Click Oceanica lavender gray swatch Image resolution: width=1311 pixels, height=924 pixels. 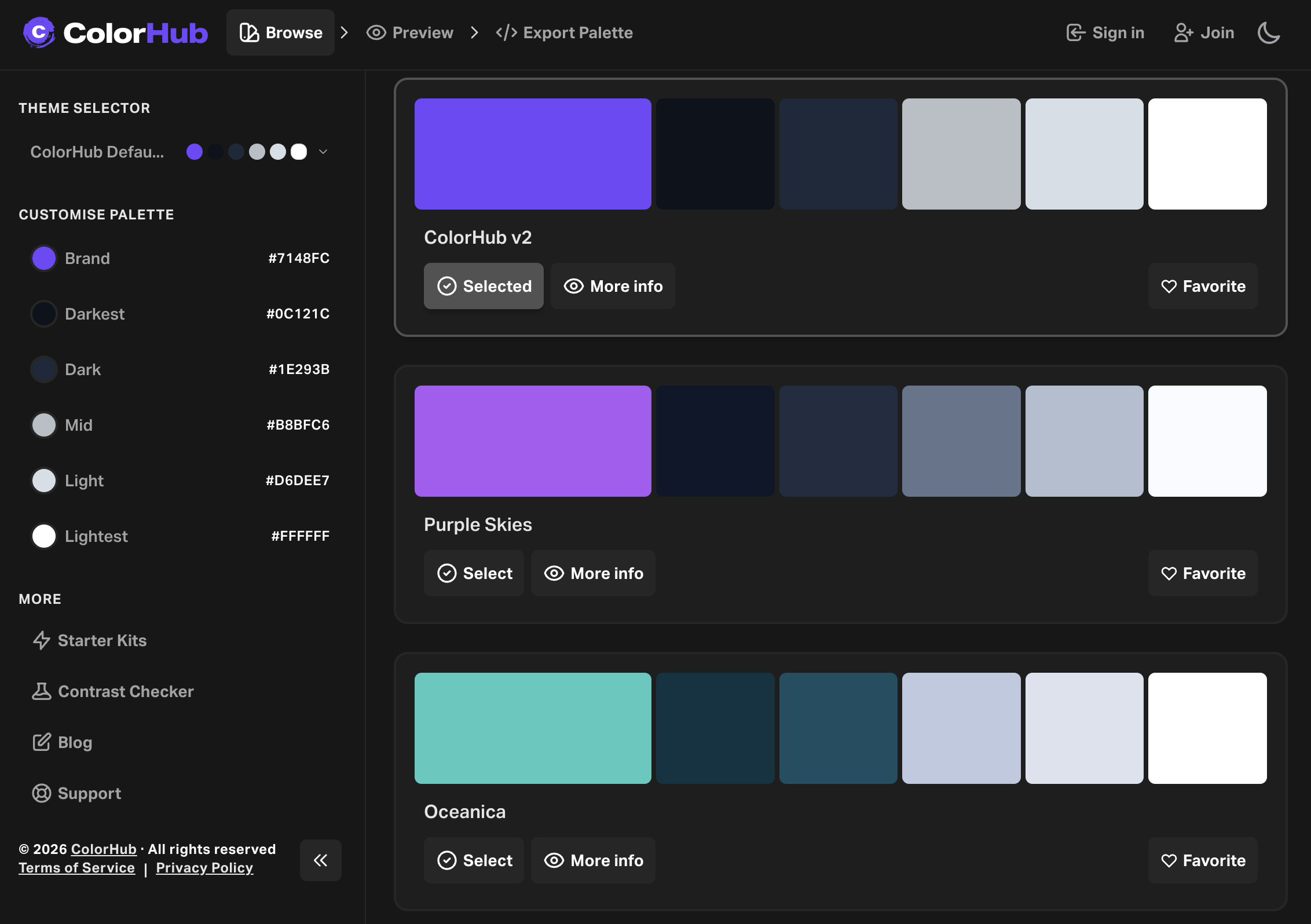(x=961, y=728)
